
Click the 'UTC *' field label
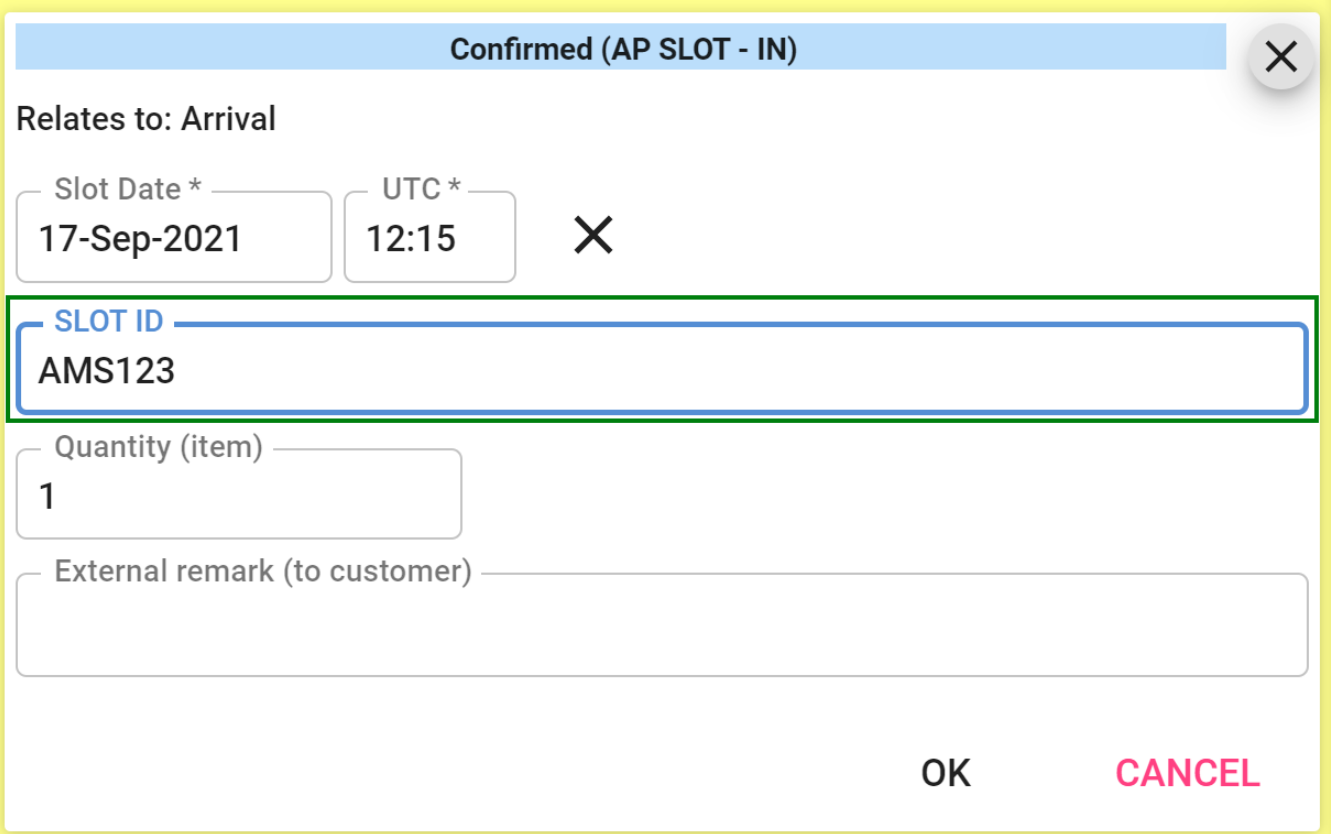point(421,188)
